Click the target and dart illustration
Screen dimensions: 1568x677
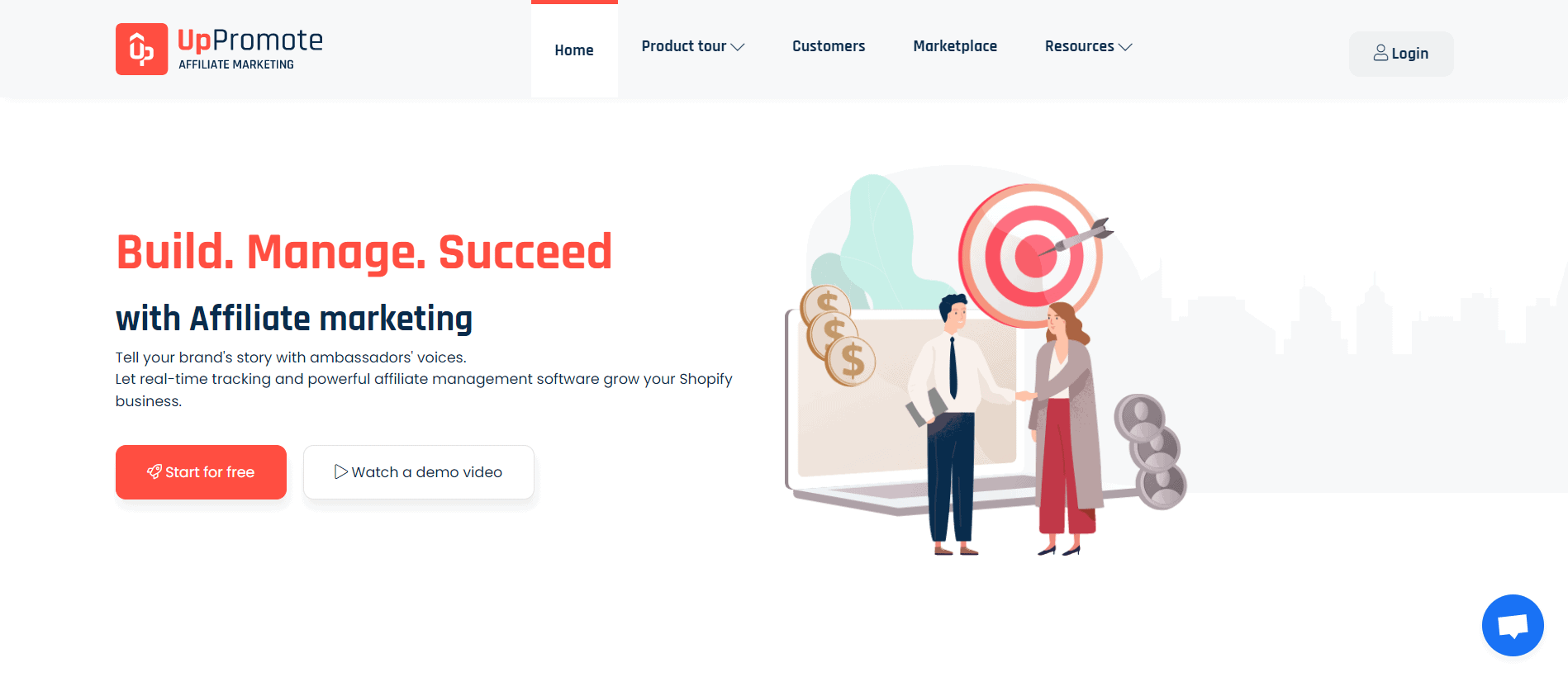point(1034,254)
